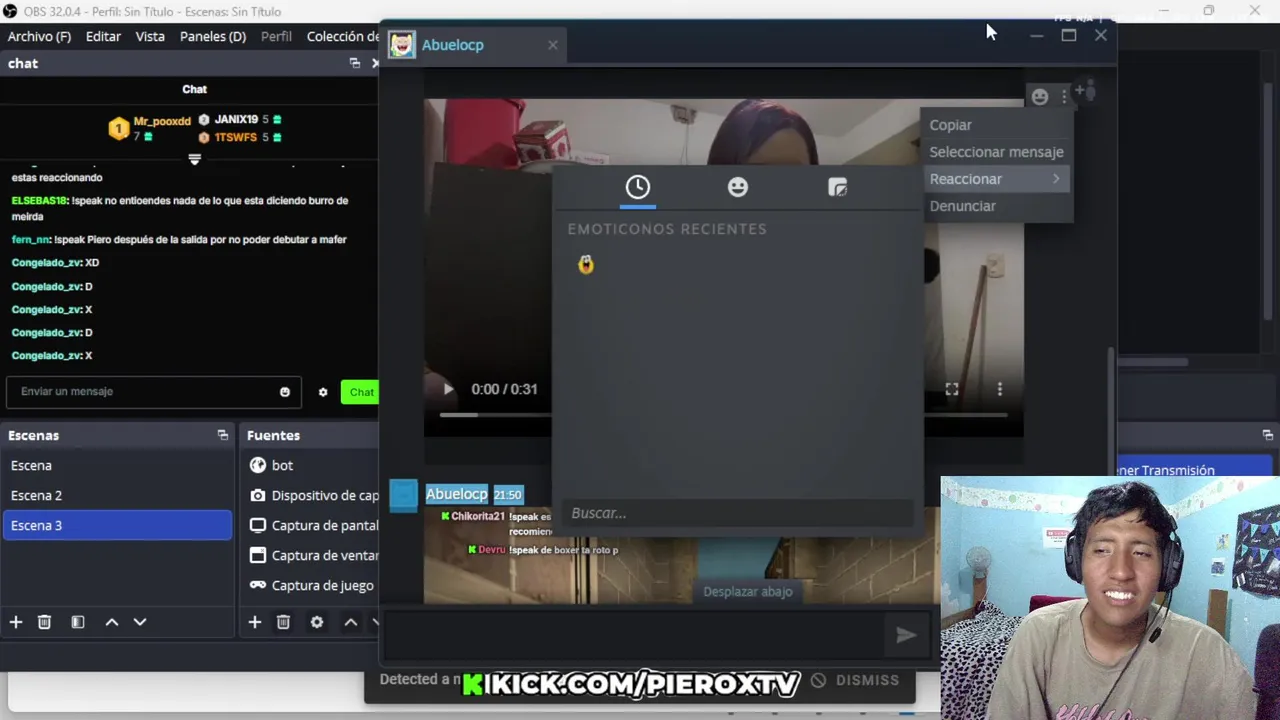Play the video in chat
Viewport: 1280px width, 720px height.
448,389
